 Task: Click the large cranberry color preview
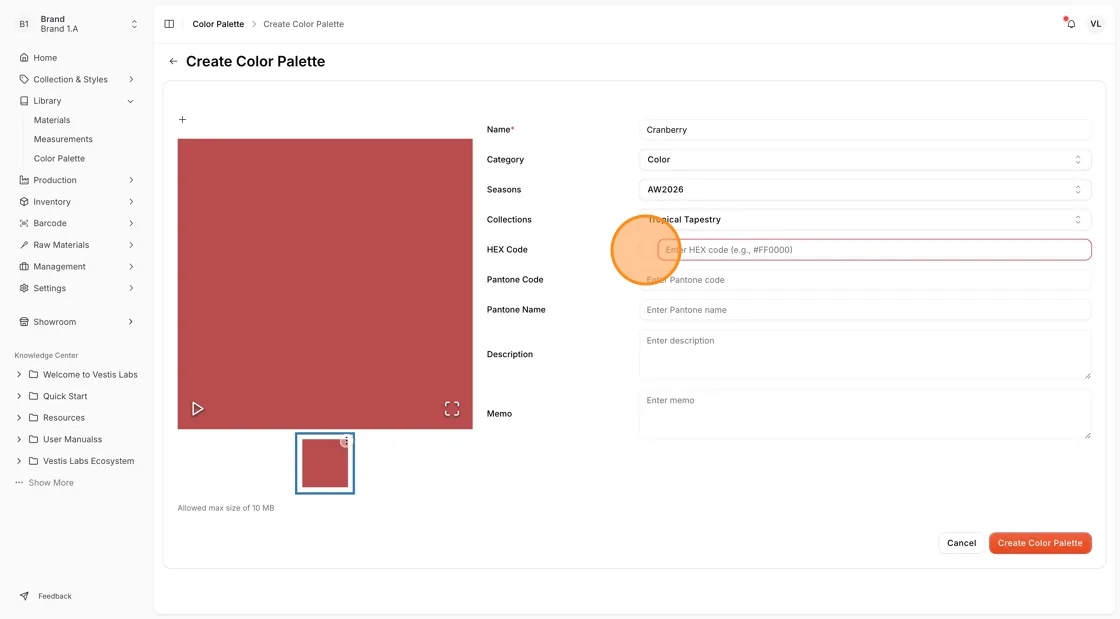click(325, 283)
